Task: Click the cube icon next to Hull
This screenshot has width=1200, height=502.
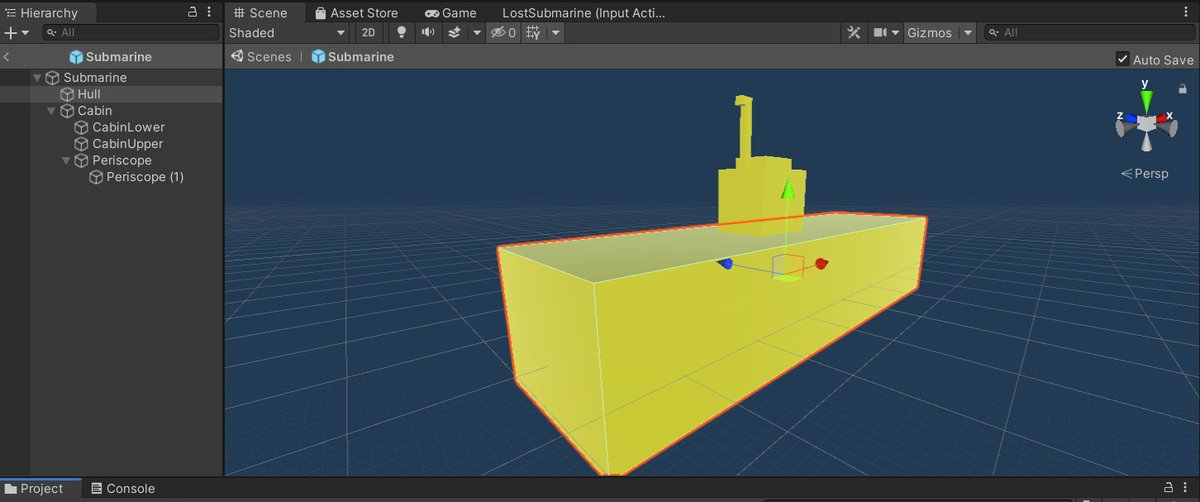Action: [67, 94]
